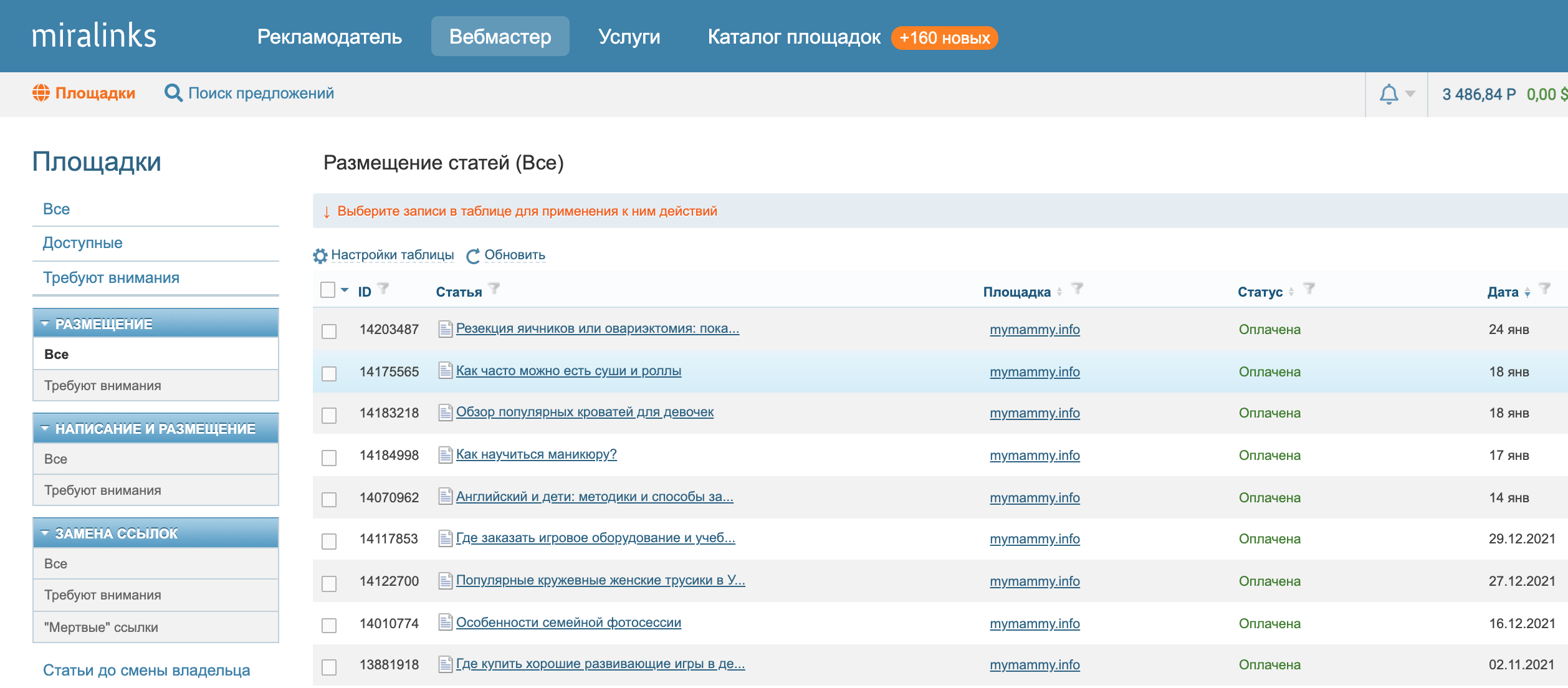
Task: Click filter funnel next to Статус column
Action: pyautogui.click(x=1309, y=289)
